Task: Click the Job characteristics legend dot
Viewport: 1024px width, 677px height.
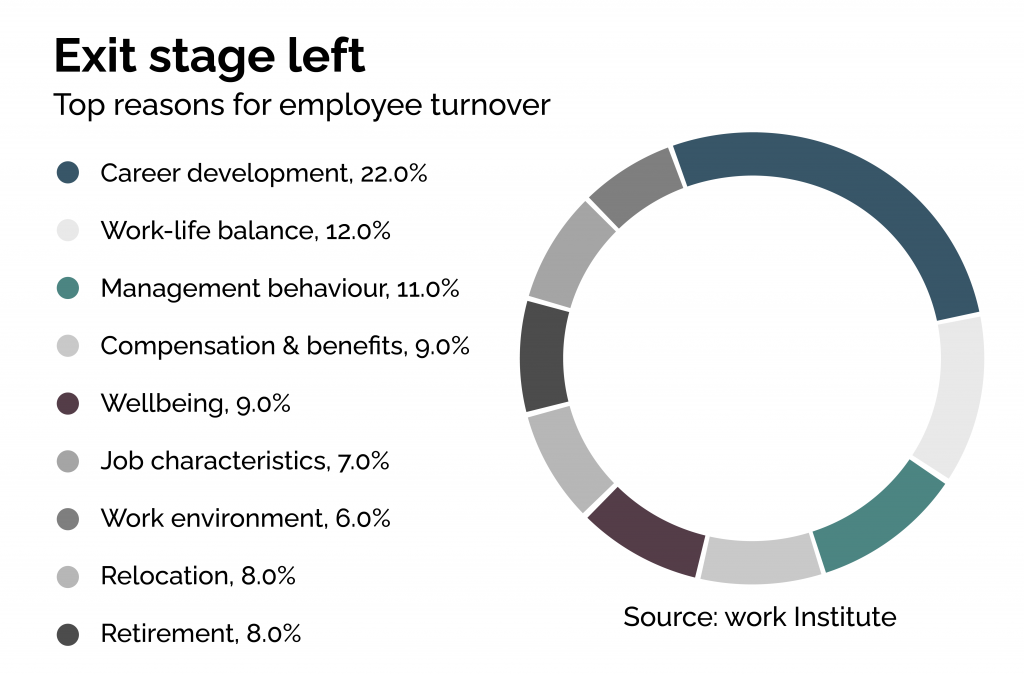Action: tap(67, 462)
